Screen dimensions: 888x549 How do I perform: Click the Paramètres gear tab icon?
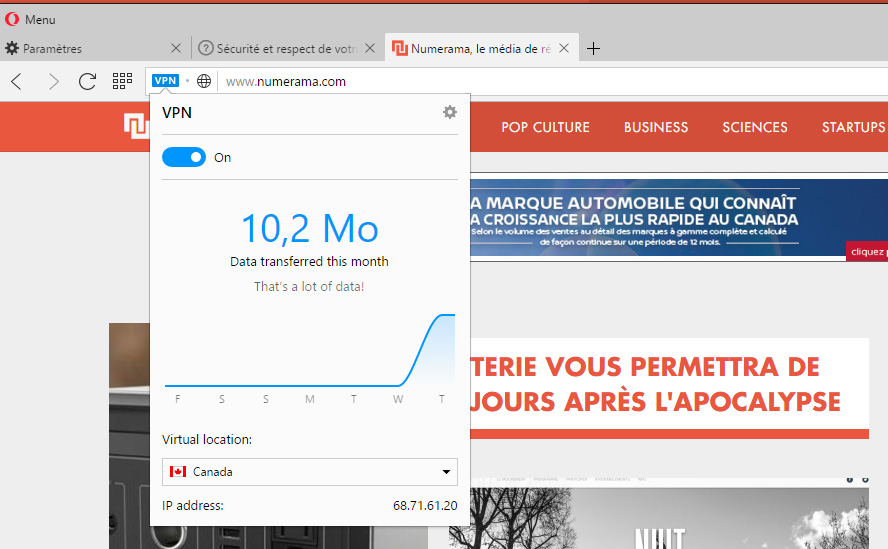(12, 49)
